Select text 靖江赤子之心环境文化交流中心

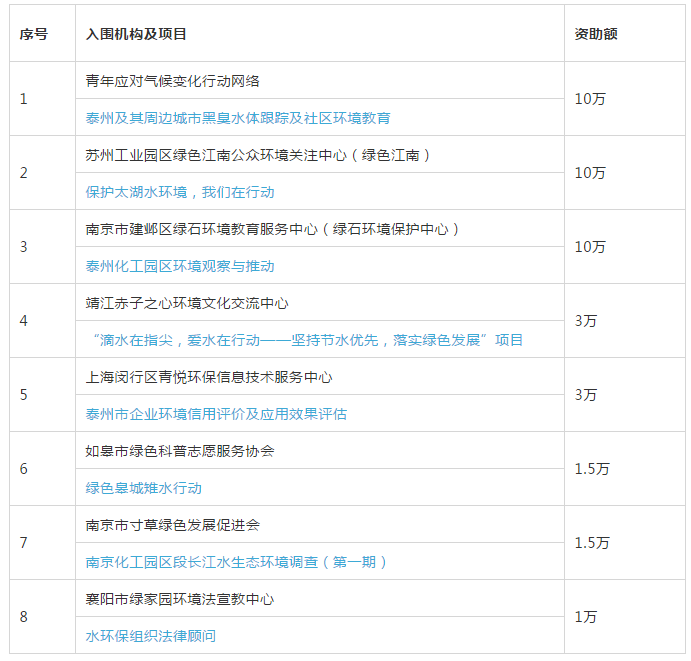click(187, 303)
